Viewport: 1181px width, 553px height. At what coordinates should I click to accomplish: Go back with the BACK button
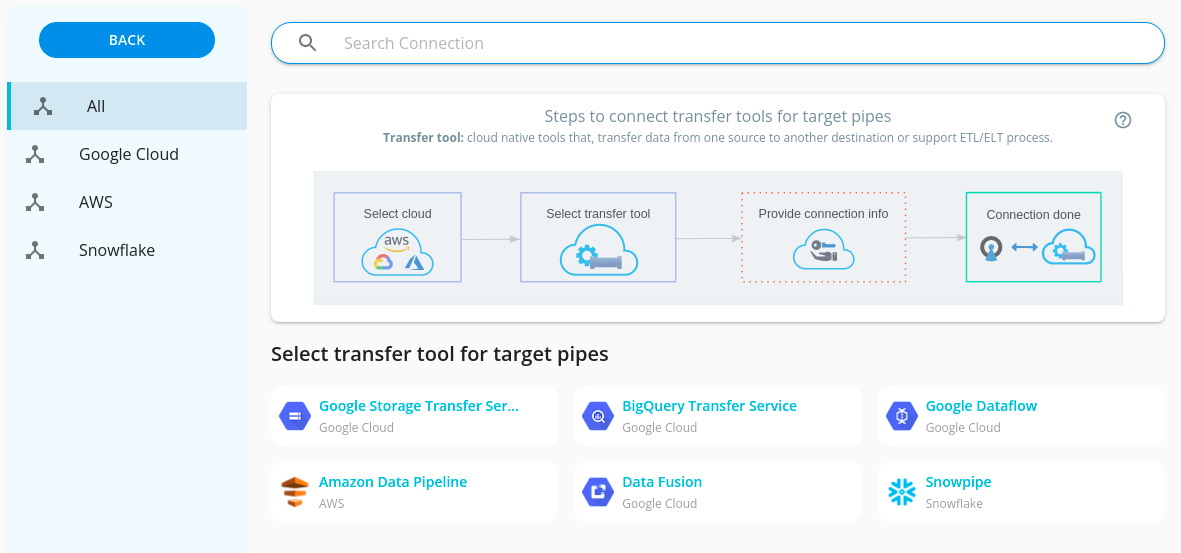127,40
